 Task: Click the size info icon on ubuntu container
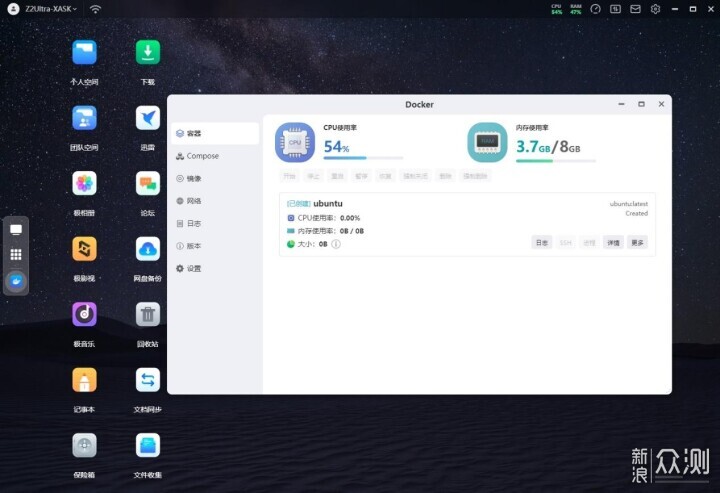tap(336, 244)
